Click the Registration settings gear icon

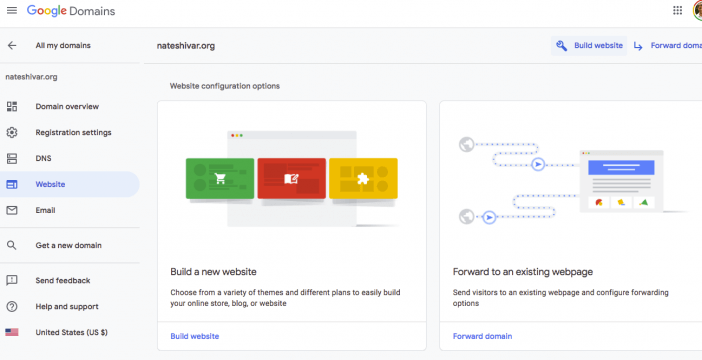[x=12, y=133]
